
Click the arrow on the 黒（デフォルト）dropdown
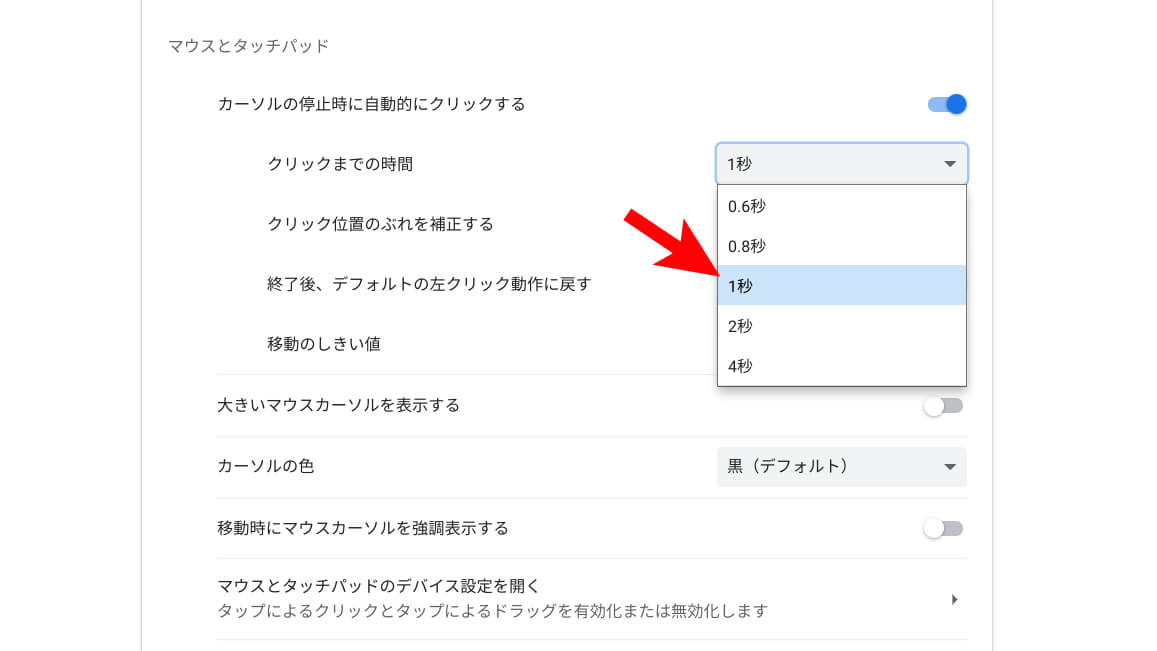[x=950, y=467]
